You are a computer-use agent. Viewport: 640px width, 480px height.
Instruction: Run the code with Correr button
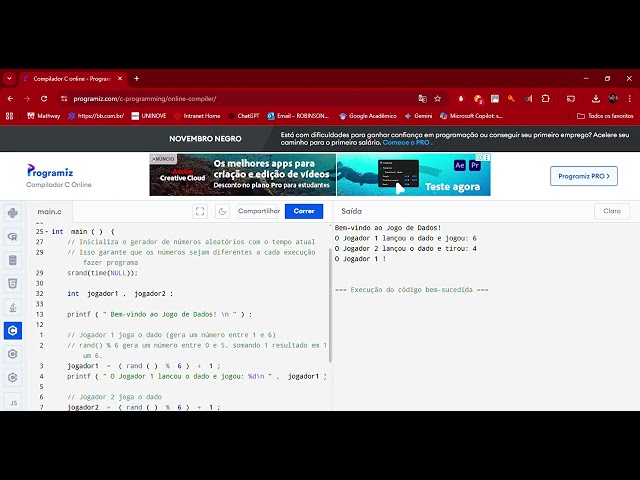pos(304,211)
